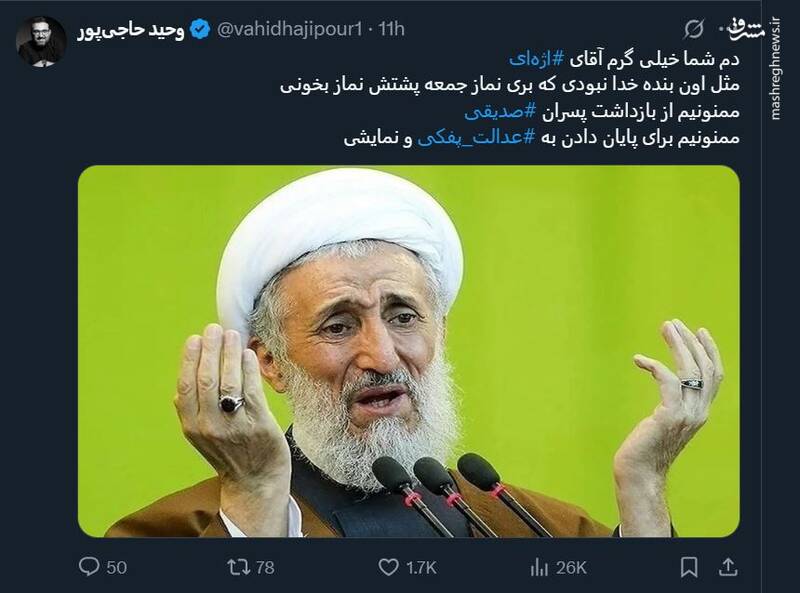Open the display name وحید حاجی‌پور

pyautogui.click(x=131, y=30)
